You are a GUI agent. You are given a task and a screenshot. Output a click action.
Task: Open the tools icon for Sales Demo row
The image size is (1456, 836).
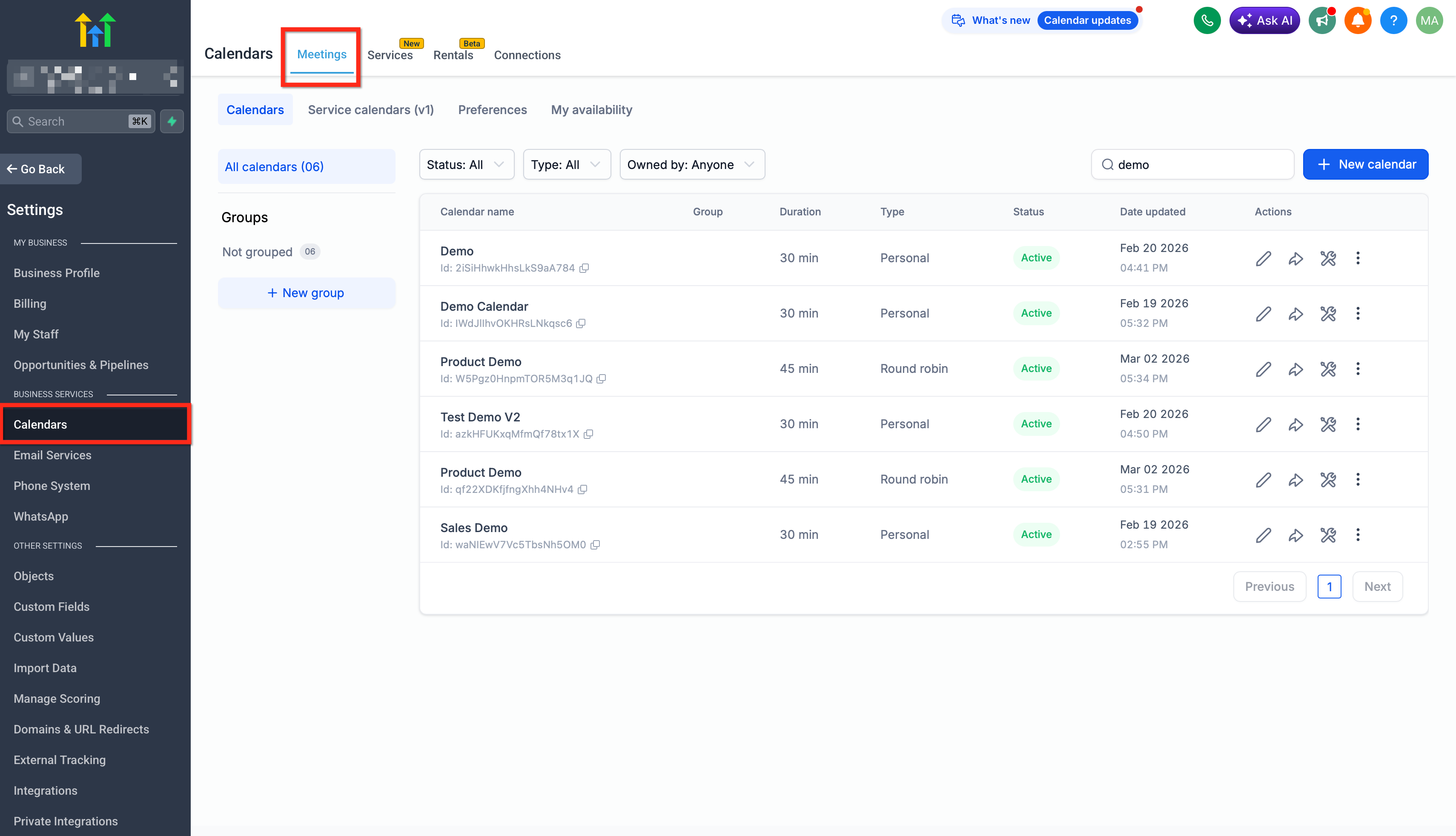point(1327,535)
